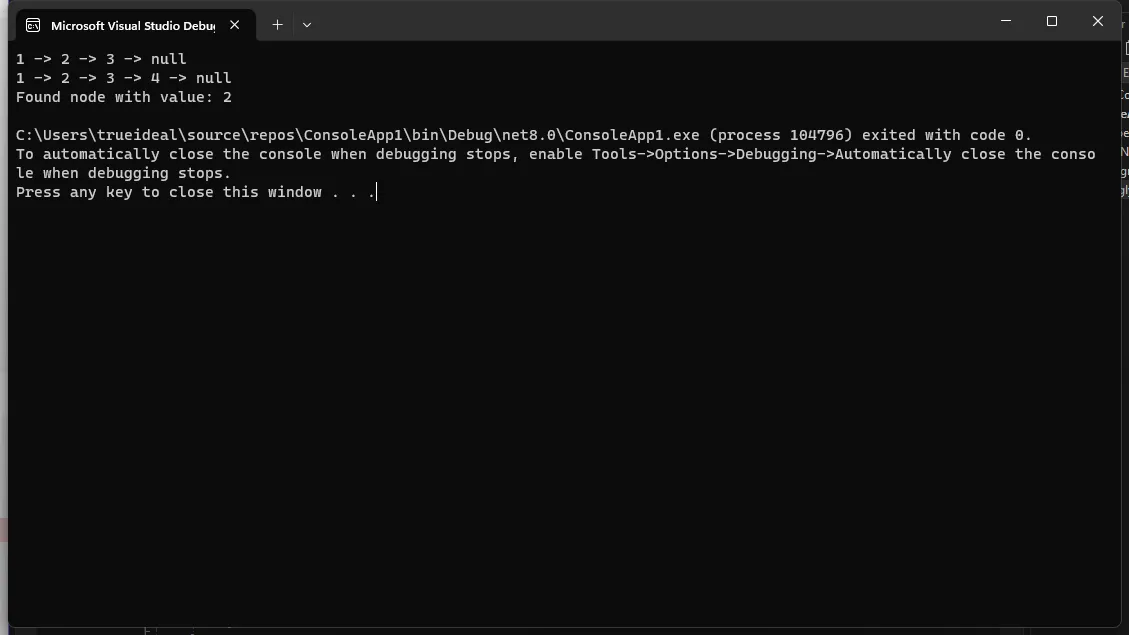Expand the new tab profile dropdown chevron
1129x635 pixels.
click(x=307, y=25)
